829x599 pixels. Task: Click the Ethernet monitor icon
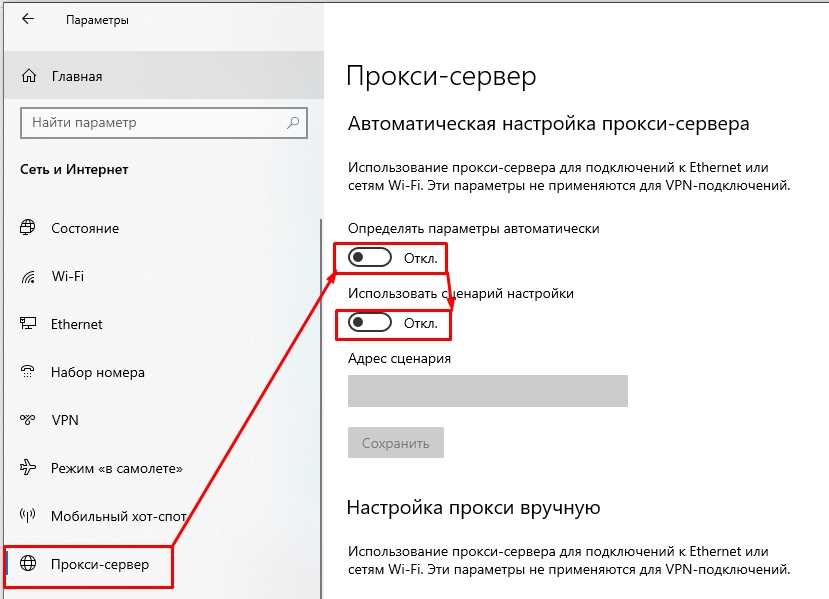[27, 323]
